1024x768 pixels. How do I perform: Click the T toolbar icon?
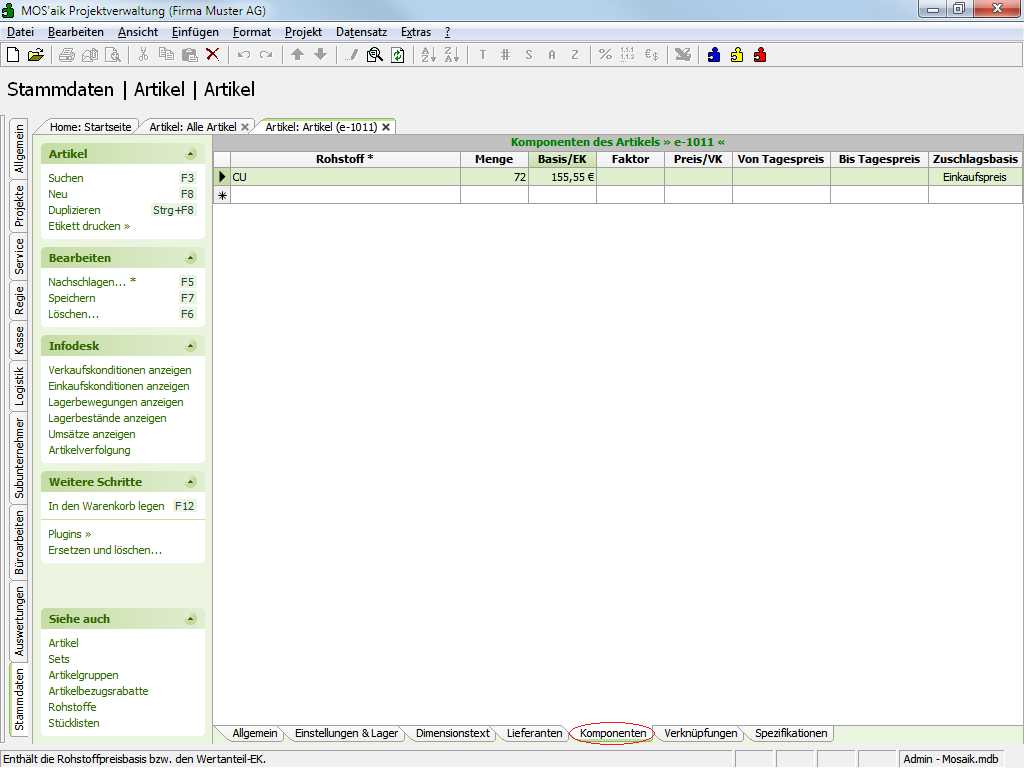point(483,55)
